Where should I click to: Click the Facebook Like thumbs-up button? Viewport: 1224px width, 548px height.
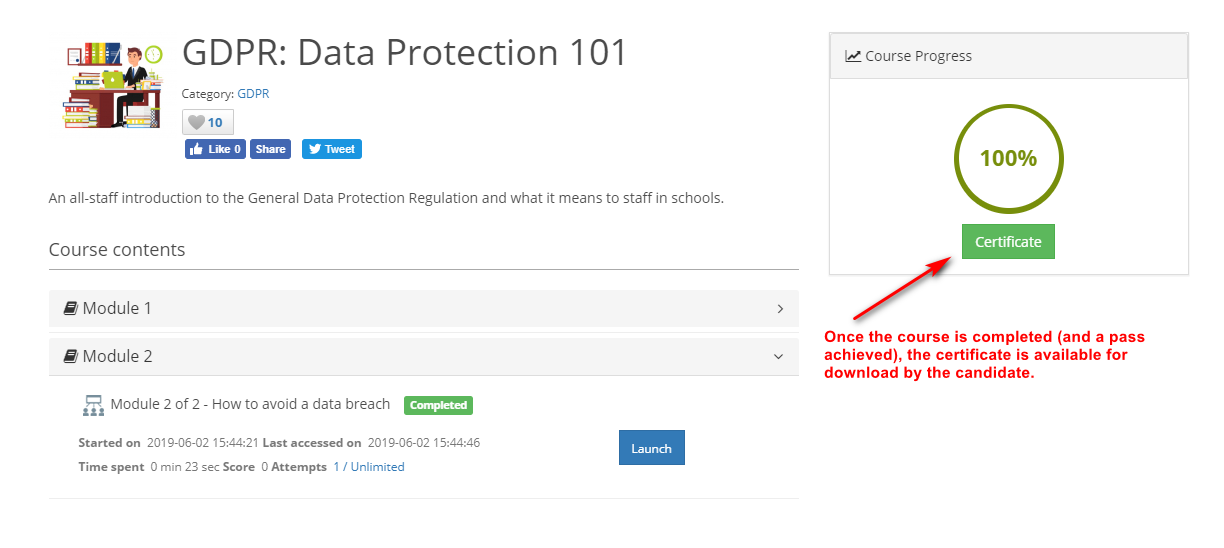tap(215, 149)
